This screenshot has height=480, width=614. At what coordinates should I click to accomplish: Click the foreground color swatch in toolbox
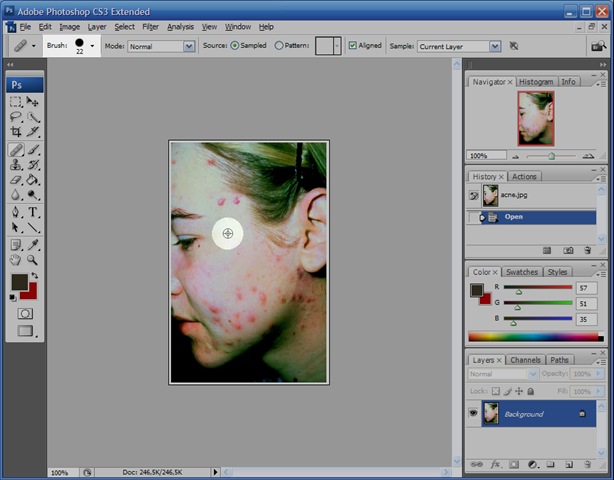[18, 280]
